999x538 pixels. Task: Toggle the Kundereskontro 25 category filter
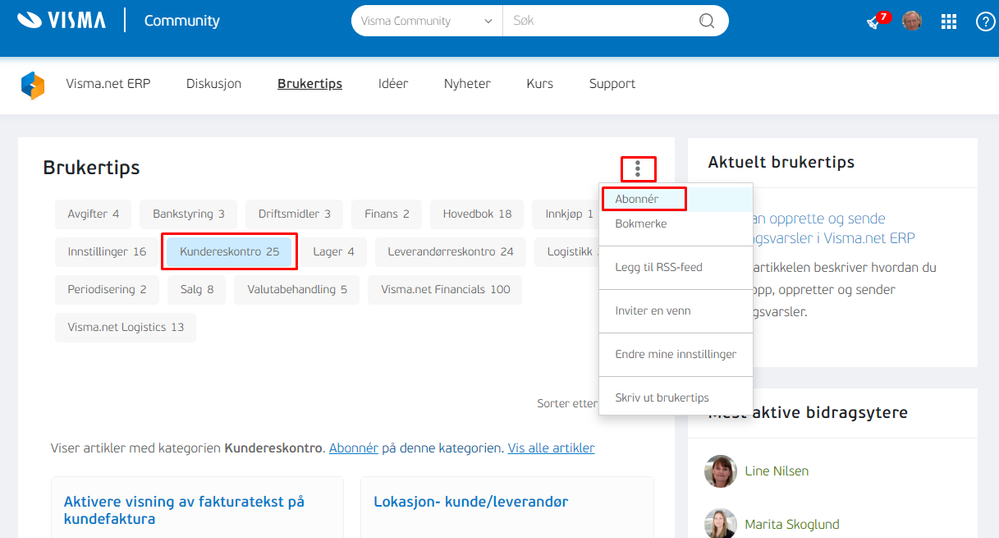(229, 252)
